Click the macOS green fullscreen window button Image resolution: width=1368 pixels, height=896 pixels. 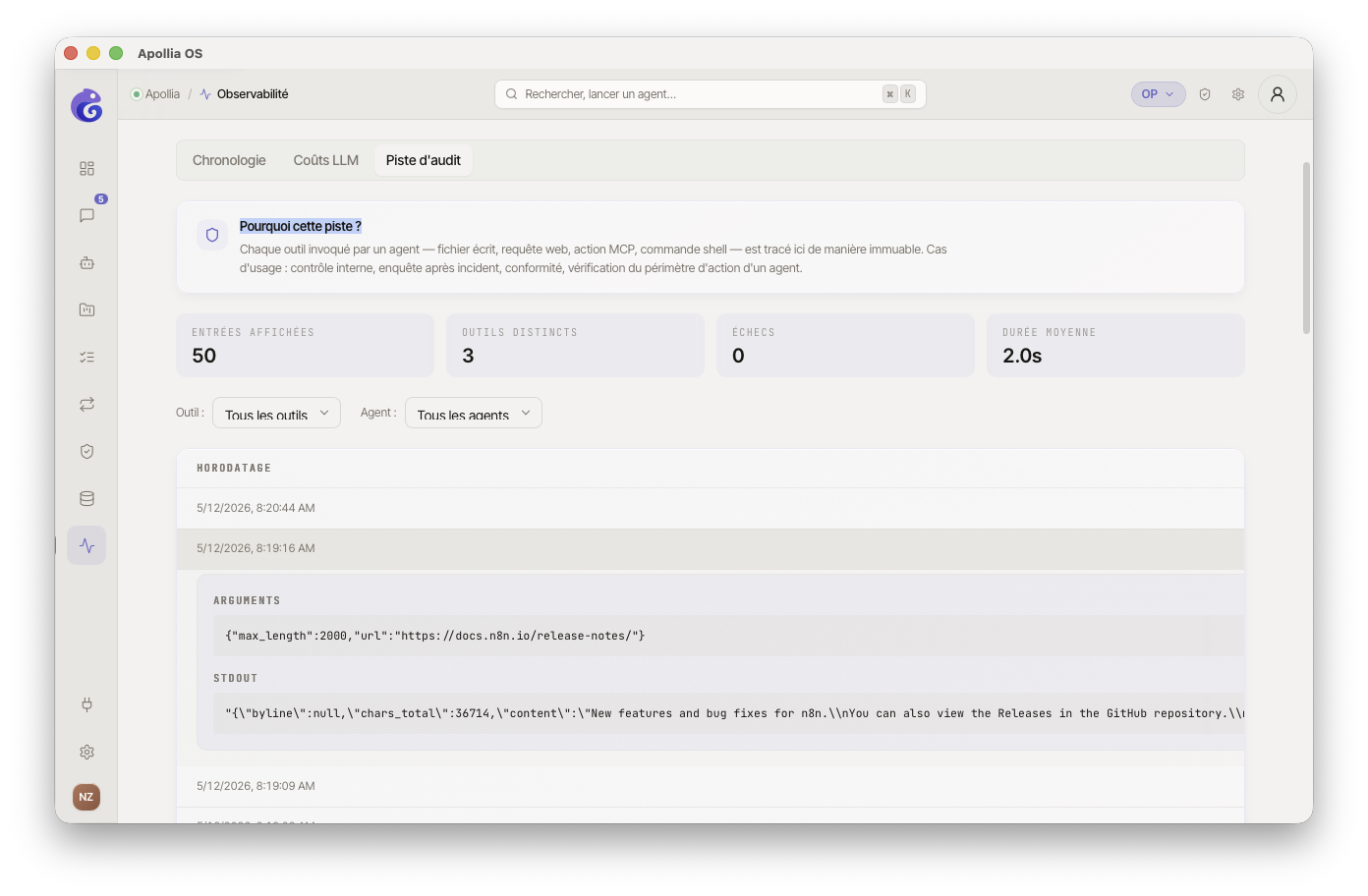coord(116,53)
